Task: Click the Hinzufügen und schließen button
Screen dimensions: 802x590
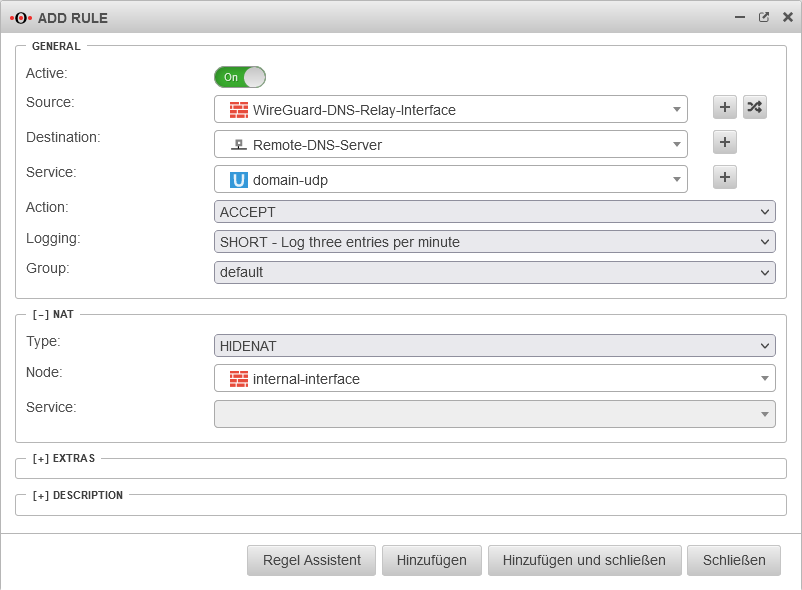Action: [584, 560]
